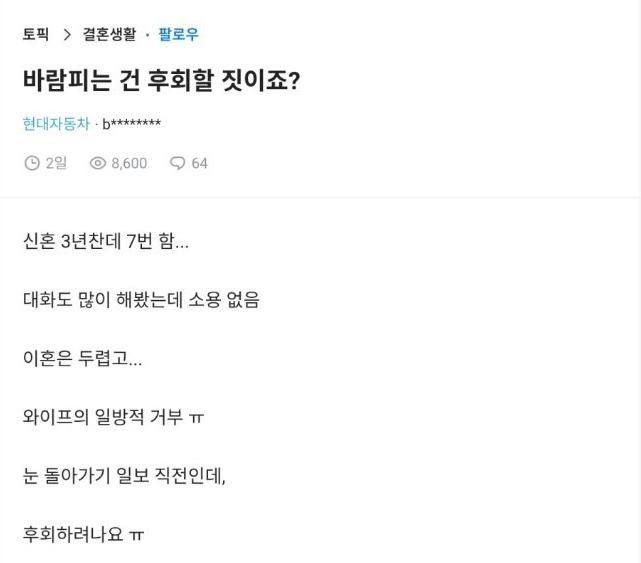Click the line 대화도 많이 해봤는데 소용 없음
Screen dimensions: 641x563
click(x=141, y=299)
